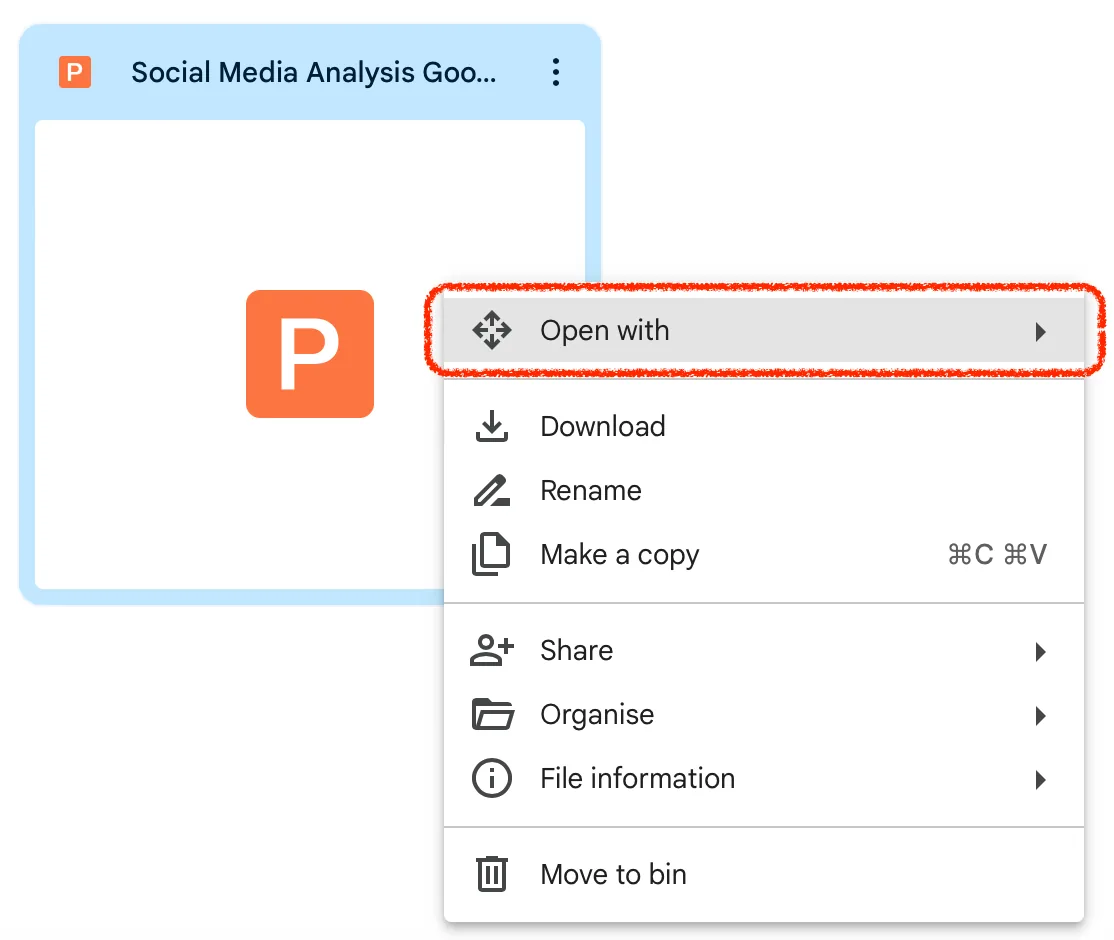
Task: Choose Organise from the context menu
Action: tap(764, 714)
